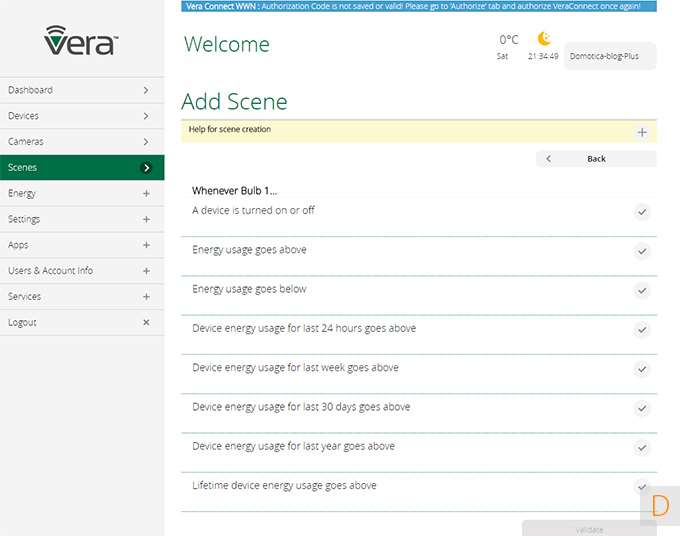
Task: Click the Back arrow icon
Action: pos(548,159)
